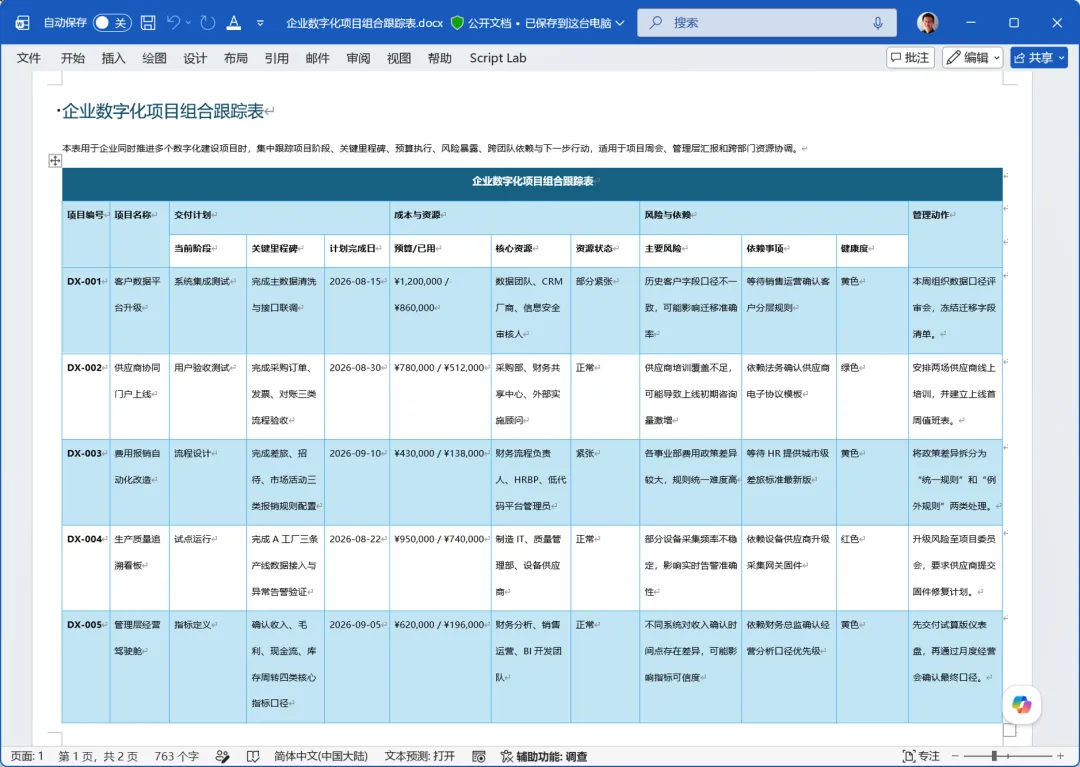Open word count 763 个字
The width and height of the screenshot is (1080, 767).
176,756
